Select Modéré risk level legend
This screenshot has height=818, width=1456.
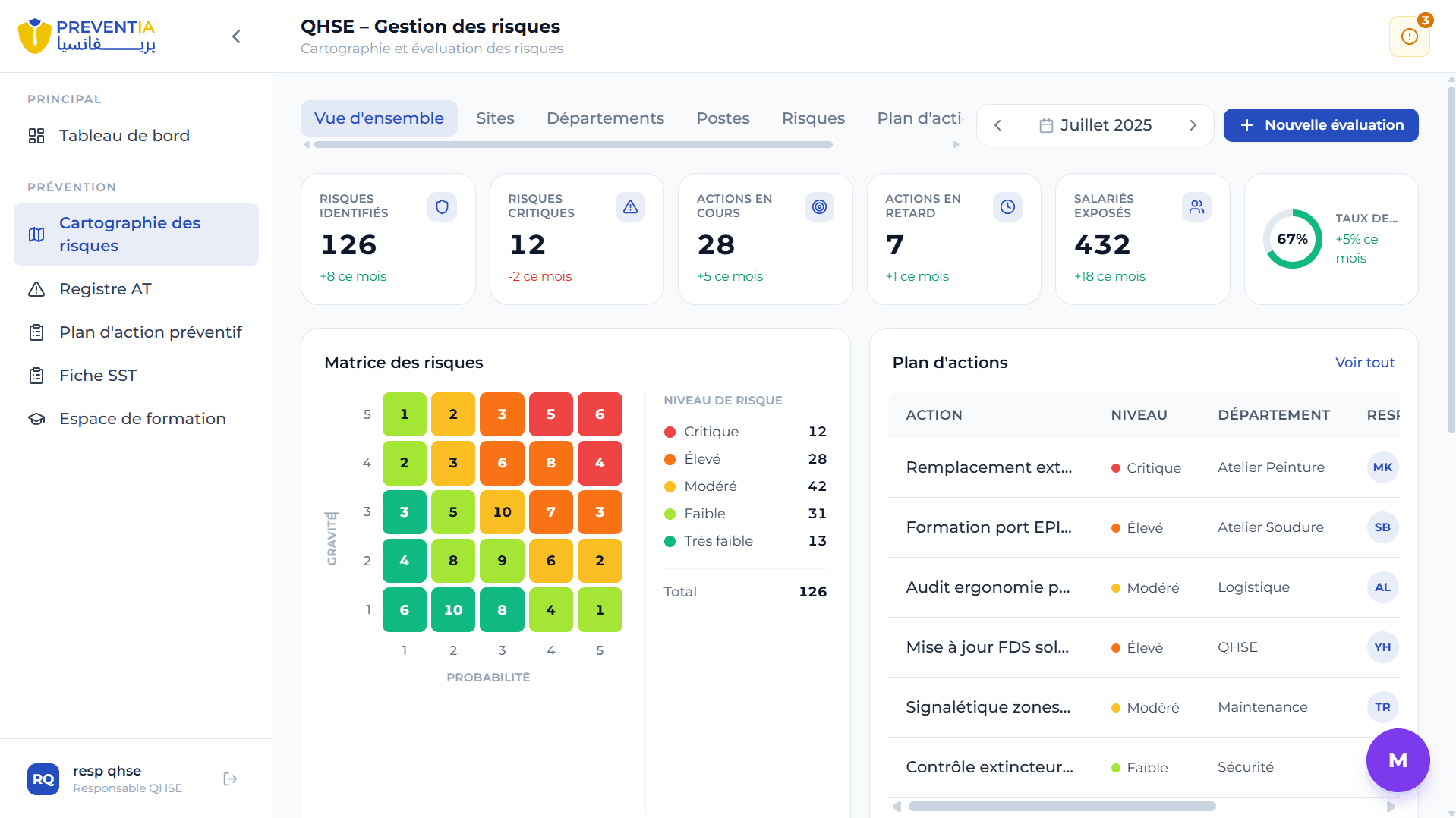coord(745,486)
